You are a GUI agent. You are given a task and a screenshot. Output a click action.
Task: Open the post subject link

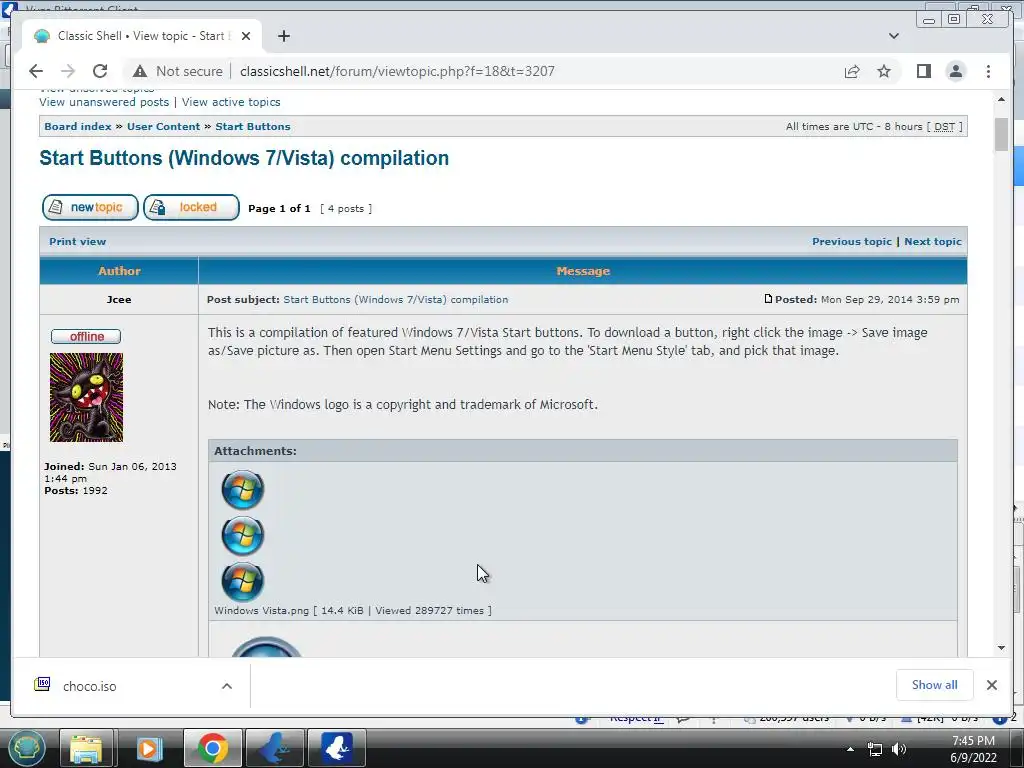click(x=396, y=300)
